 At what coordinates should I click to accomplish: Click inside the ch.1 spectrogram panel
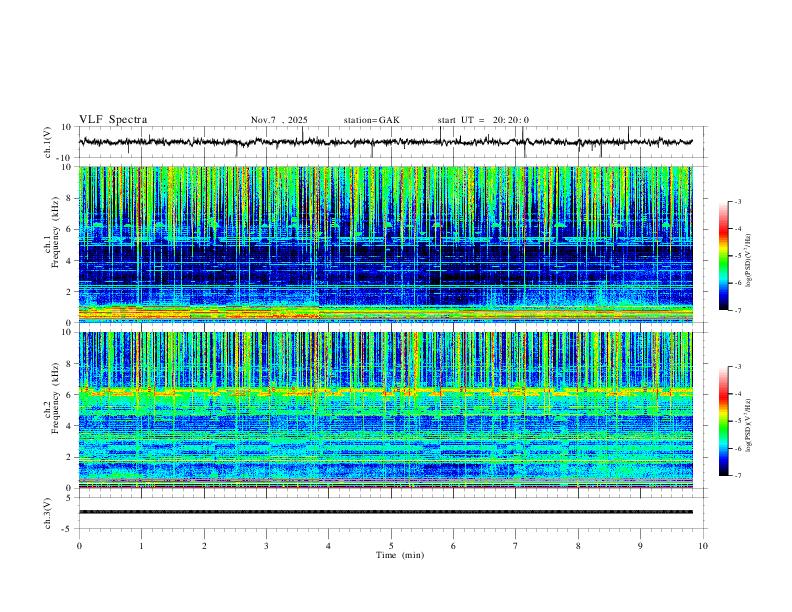[x=386, y=244]
